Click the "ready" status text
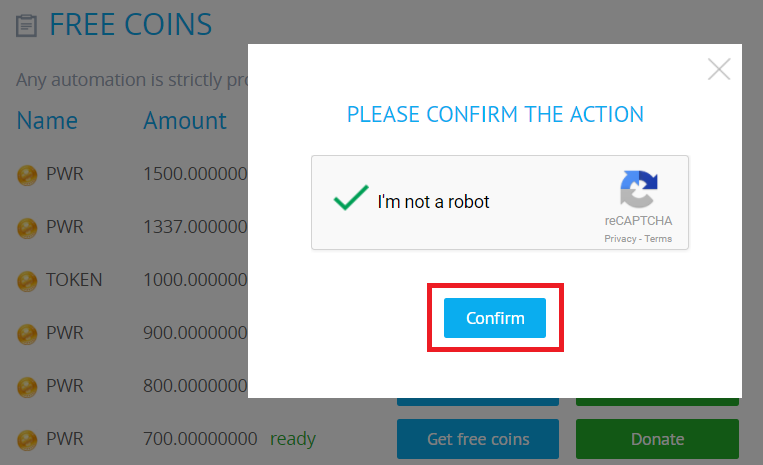 (x=293, y=439)
